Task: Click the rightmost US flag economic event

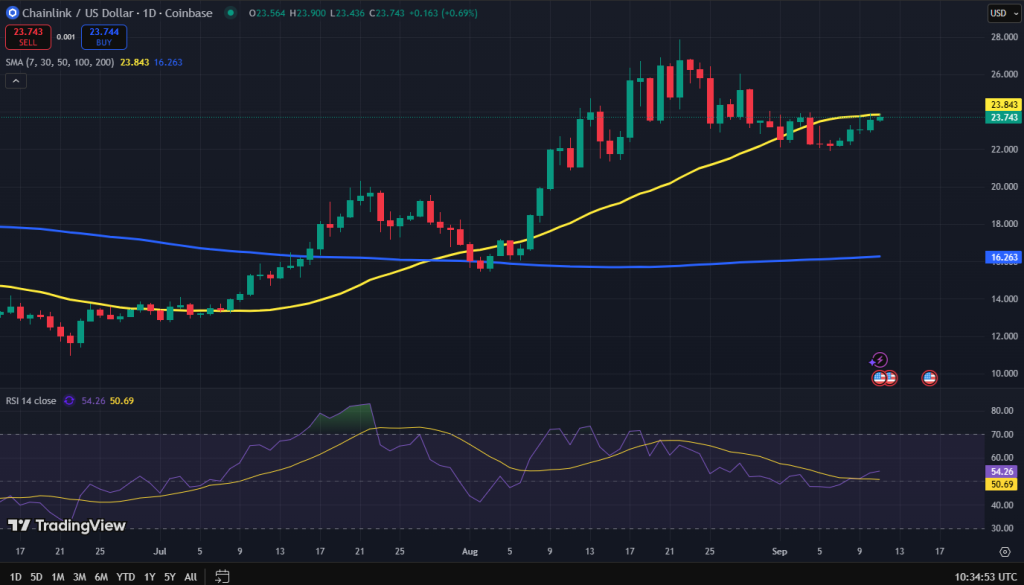Action: pyautogui.click(x=929, y=378)
